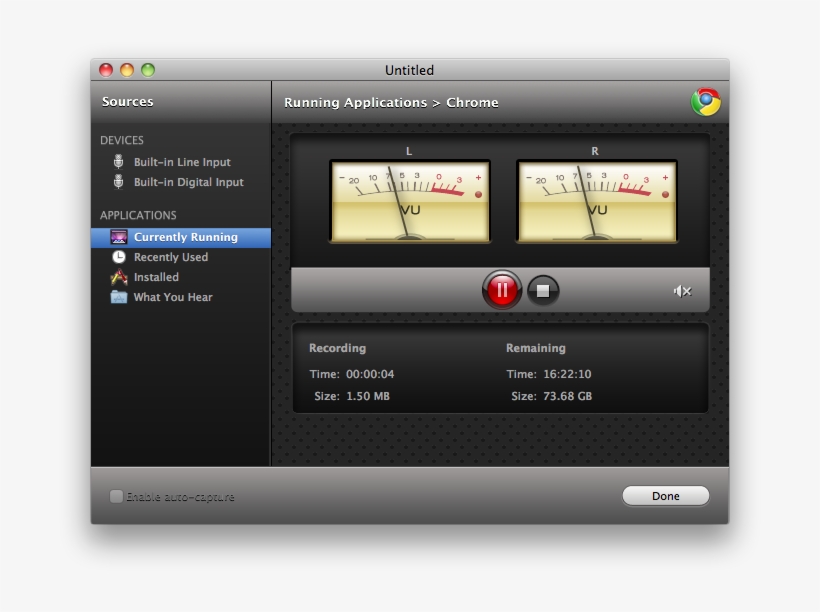The width and height of the screenshot is (820, 612).
Task: Click the left channel VU meter
Action: click(410, 200)
